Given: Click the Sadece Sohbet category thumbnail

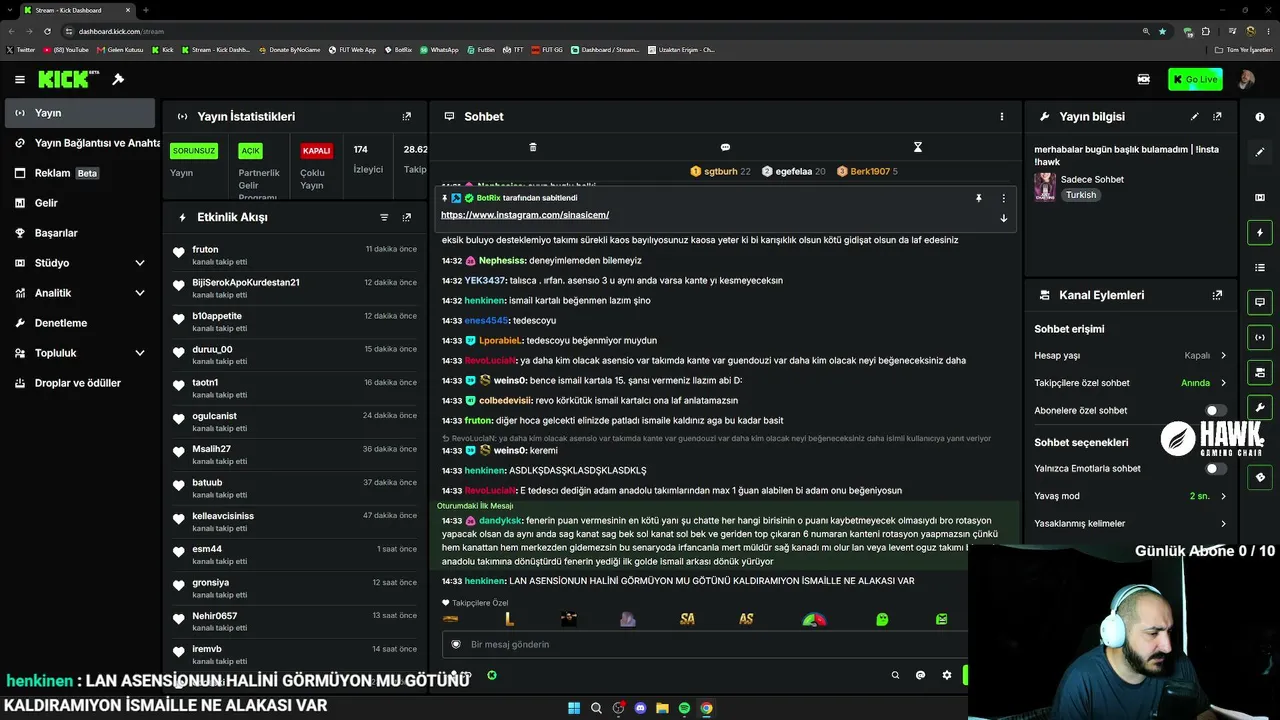Looking at the screenshot, I should click(1045, 187).
